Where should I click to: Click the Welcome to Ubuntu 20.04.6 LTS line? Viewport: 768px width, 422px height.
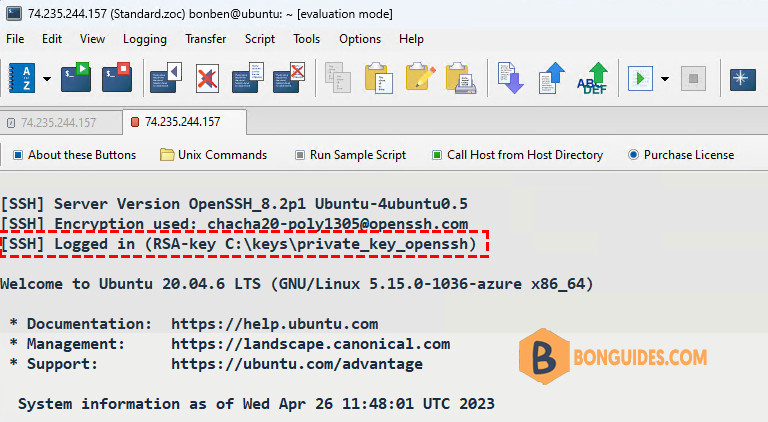coord(297,283)
